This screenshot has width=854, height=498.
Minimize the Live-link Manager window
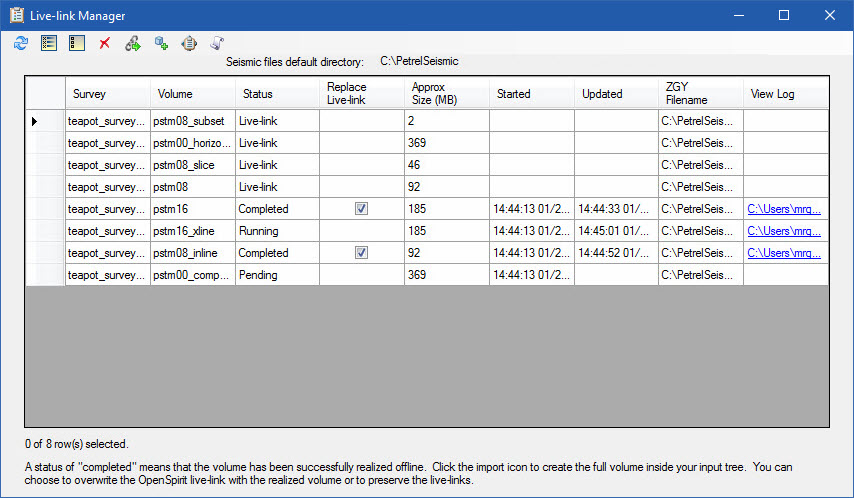pyautogui.click(x=739, y=15)
